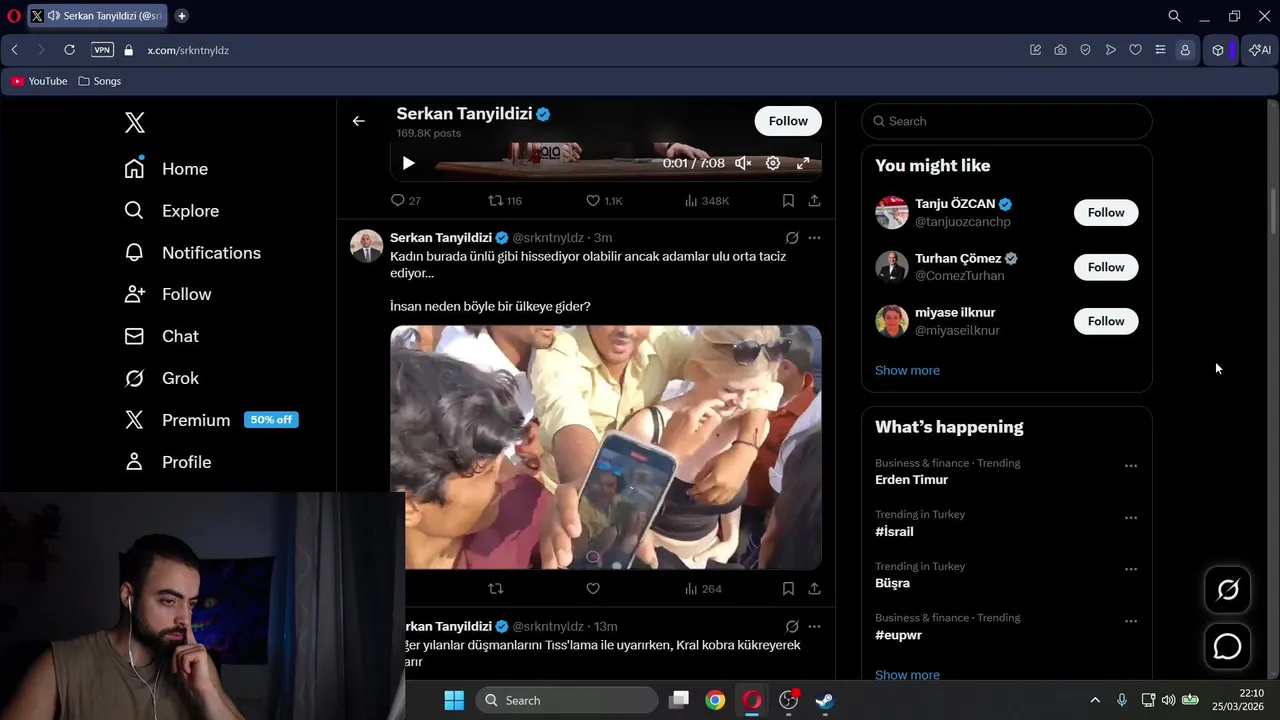Open Grok actions on the 3m post
1280x720 pixels.
click(792, 238)
